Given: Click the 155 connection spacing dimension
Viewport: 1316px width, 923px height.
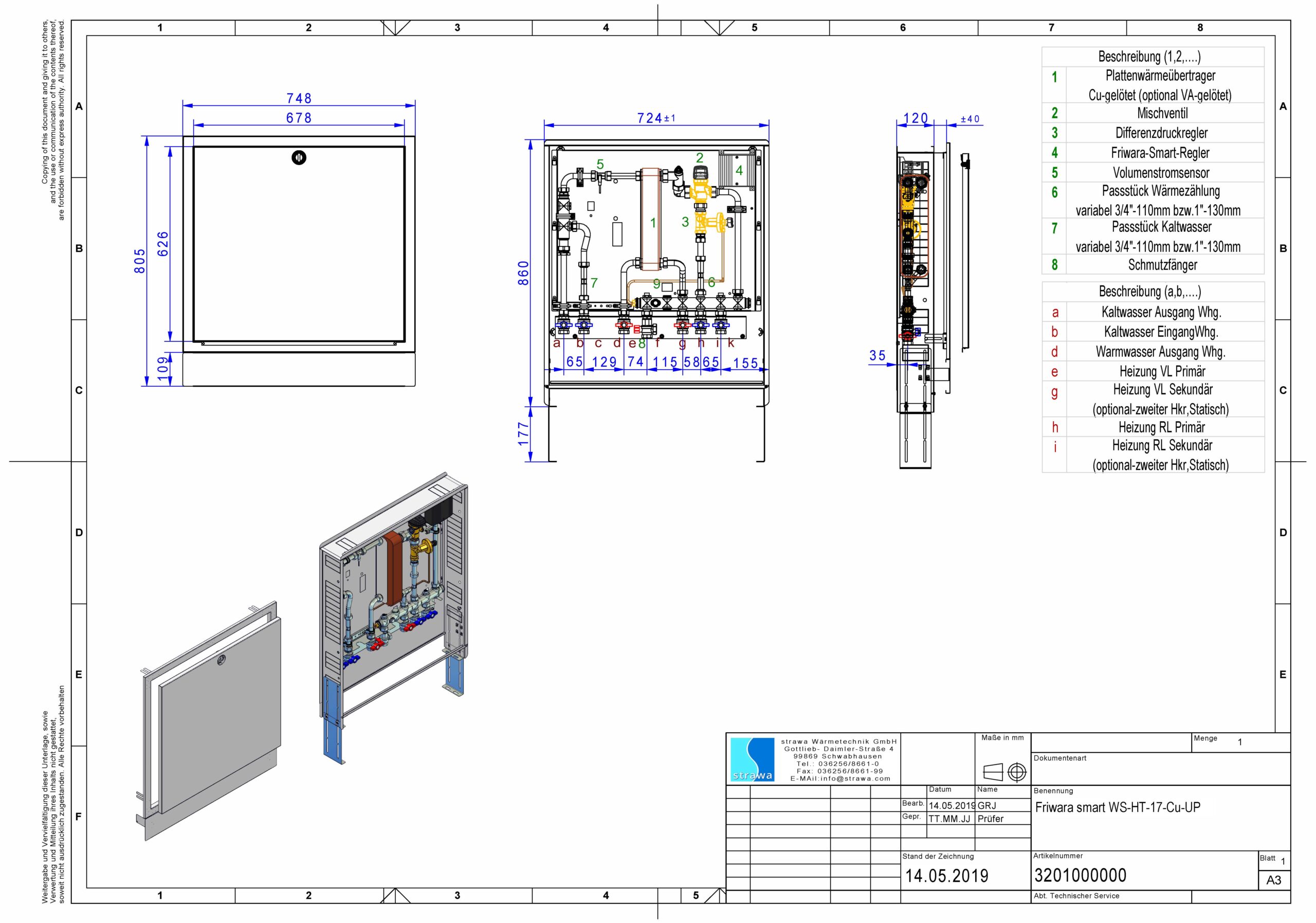Looking at the screenshot, I should (745, 363).
